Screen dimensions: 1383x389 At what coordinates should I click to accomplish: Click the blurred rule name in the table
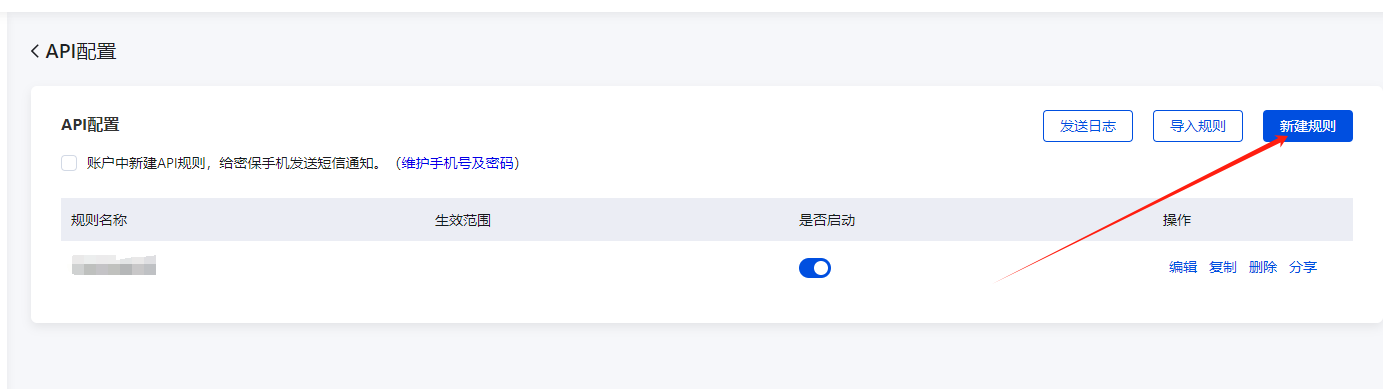point(114,265)
